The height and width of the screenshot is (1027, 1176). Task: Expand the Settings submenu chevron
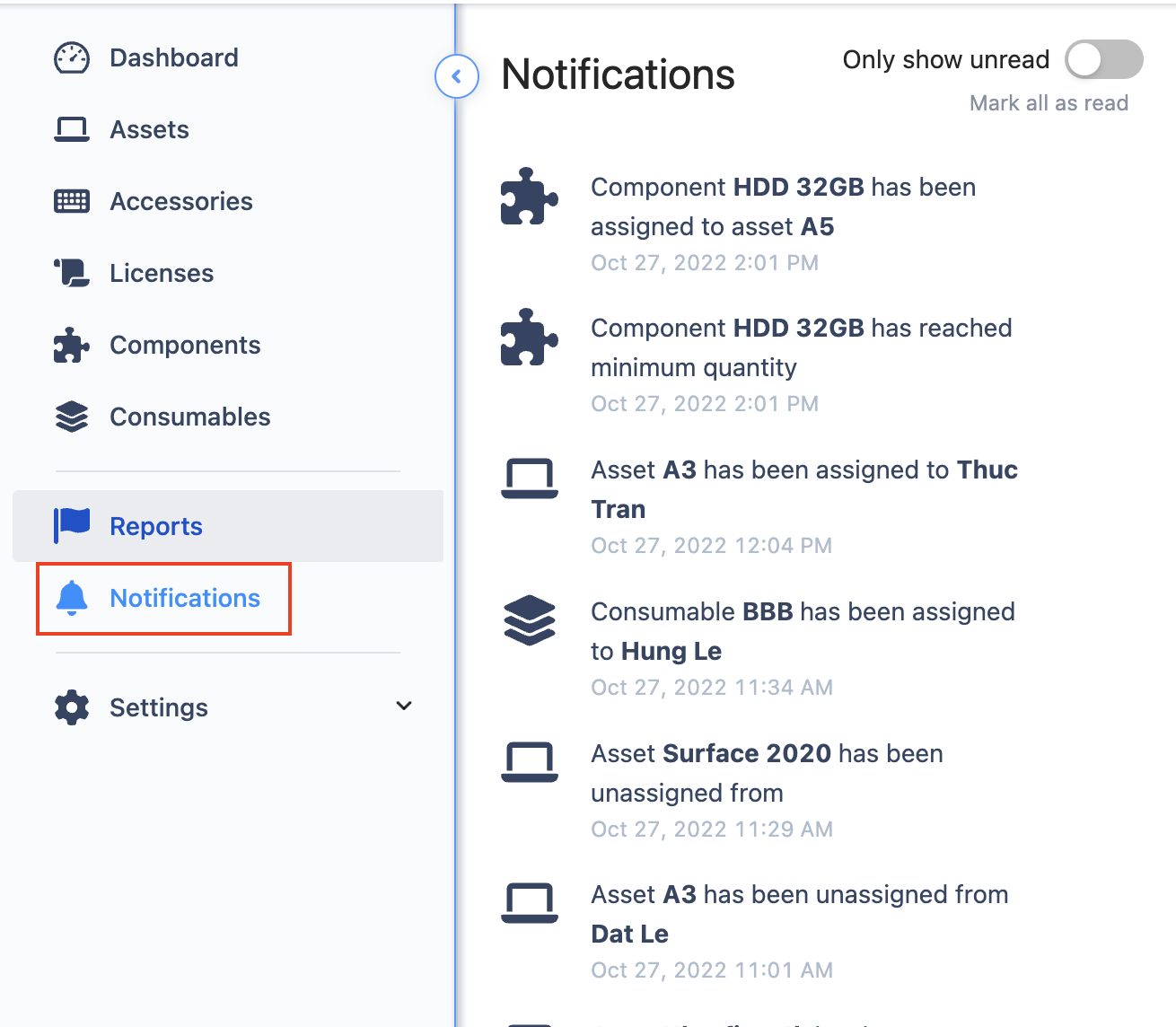point(404,706)
